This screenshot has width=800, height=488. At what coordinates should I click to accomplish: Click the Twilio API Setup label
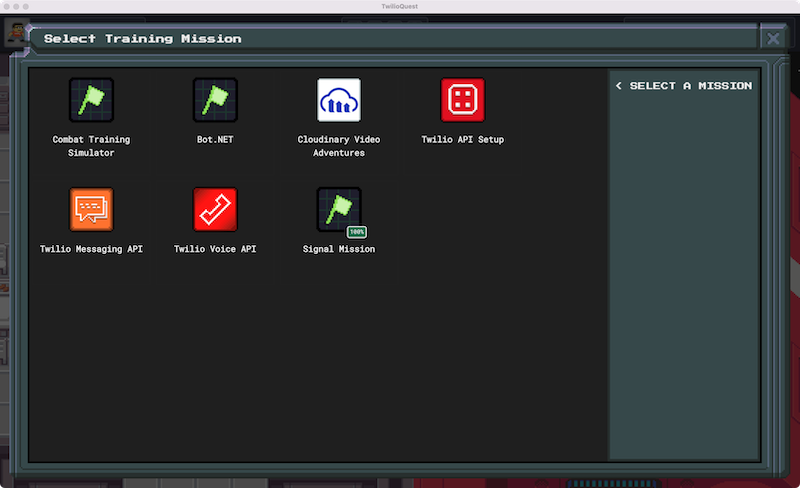(462, 139)
